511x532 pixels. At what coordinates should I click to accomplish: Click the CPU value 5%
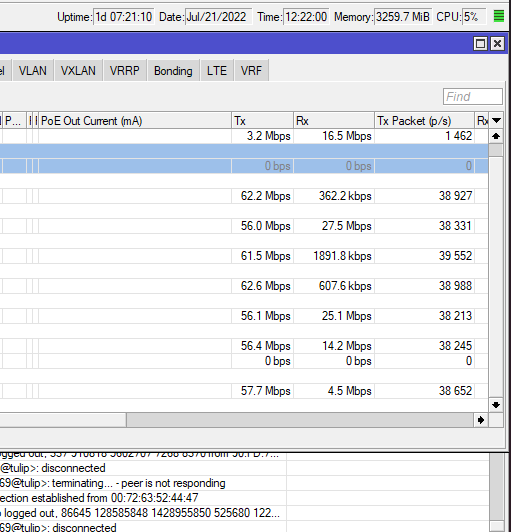[474, 17]
